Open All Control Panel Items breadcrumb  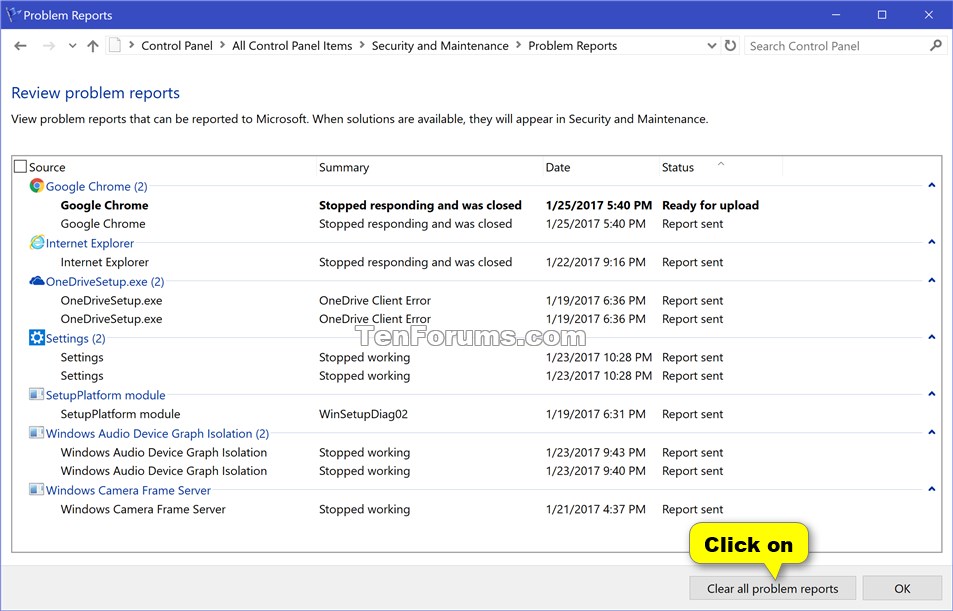click(292, 46)
